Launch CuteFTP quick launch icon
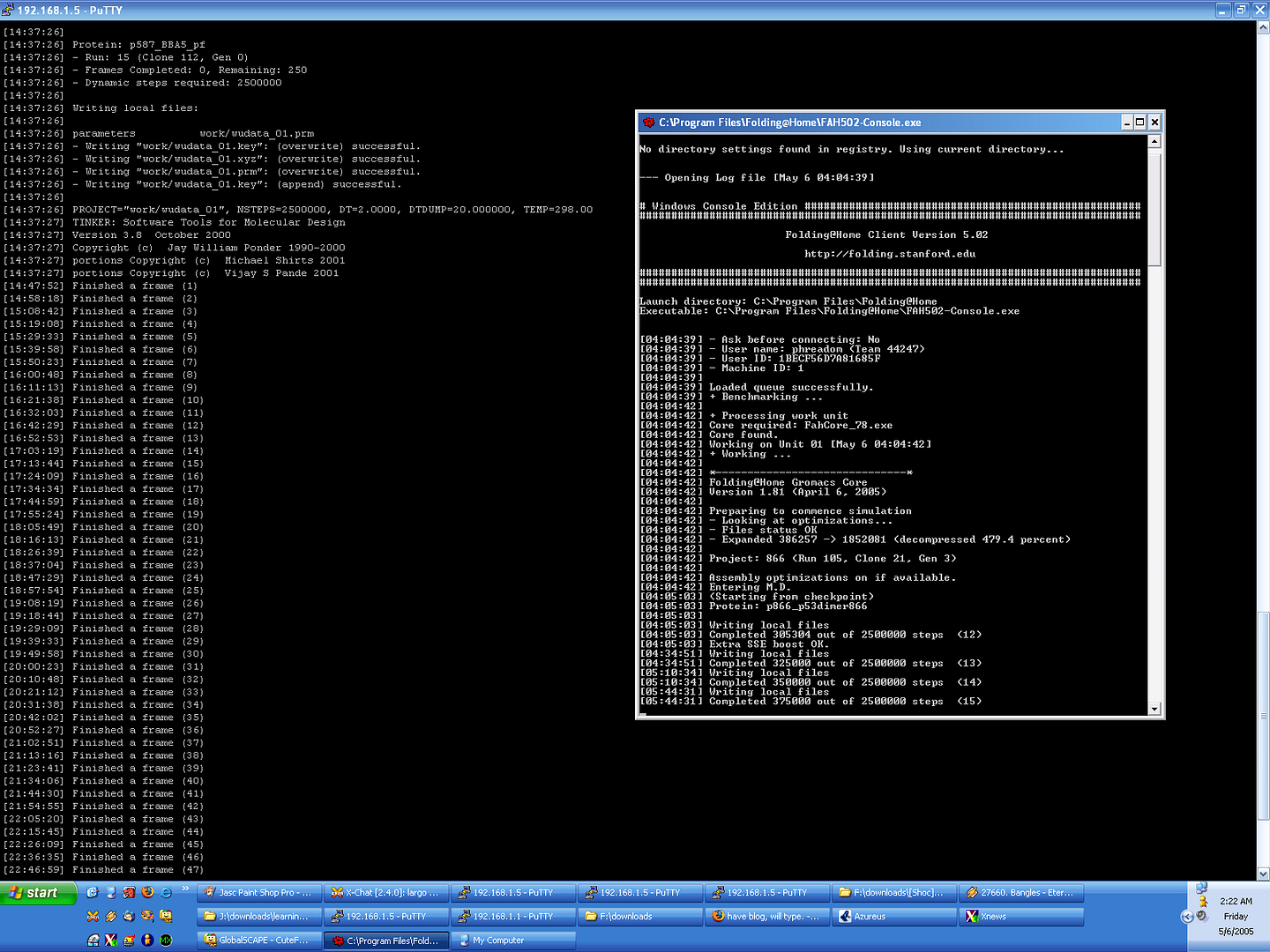Viewport: 1270px width, 952px height. click(166, 917)
